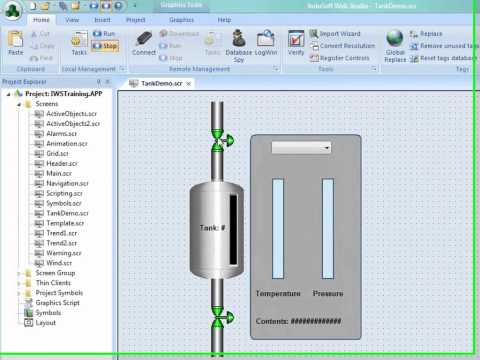Select Alarms.scr in tree
Image resolution: width=480 pixels, height=360 pixels.
coord(61,134)
